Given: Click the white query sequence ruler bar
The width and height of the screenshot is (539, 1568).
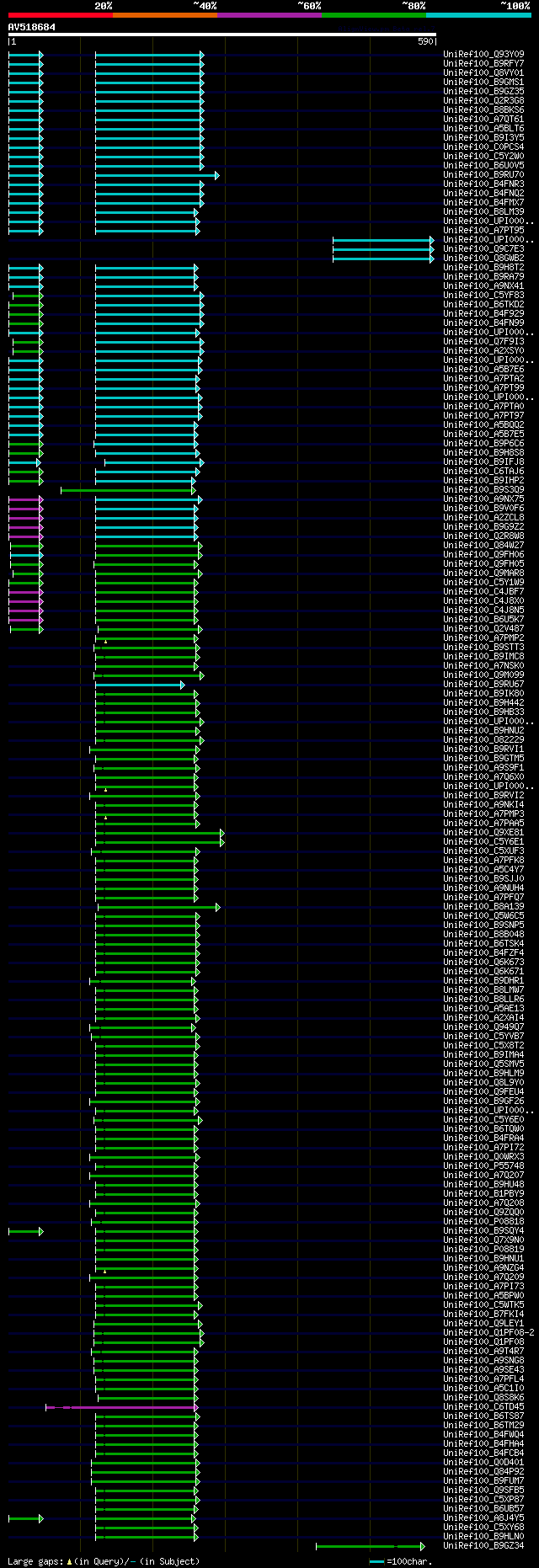Looking at the screenshot, I should tap(222, 35).
